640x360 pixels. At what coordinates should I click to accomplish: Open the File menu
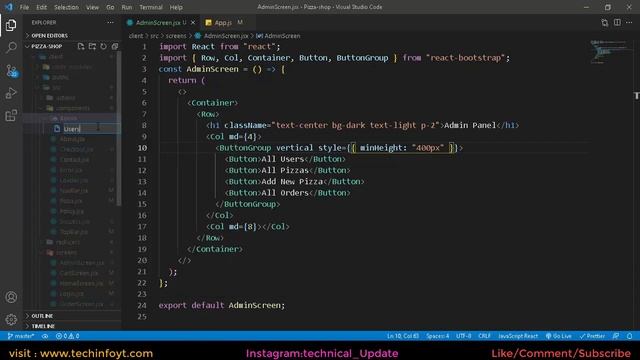24,7
